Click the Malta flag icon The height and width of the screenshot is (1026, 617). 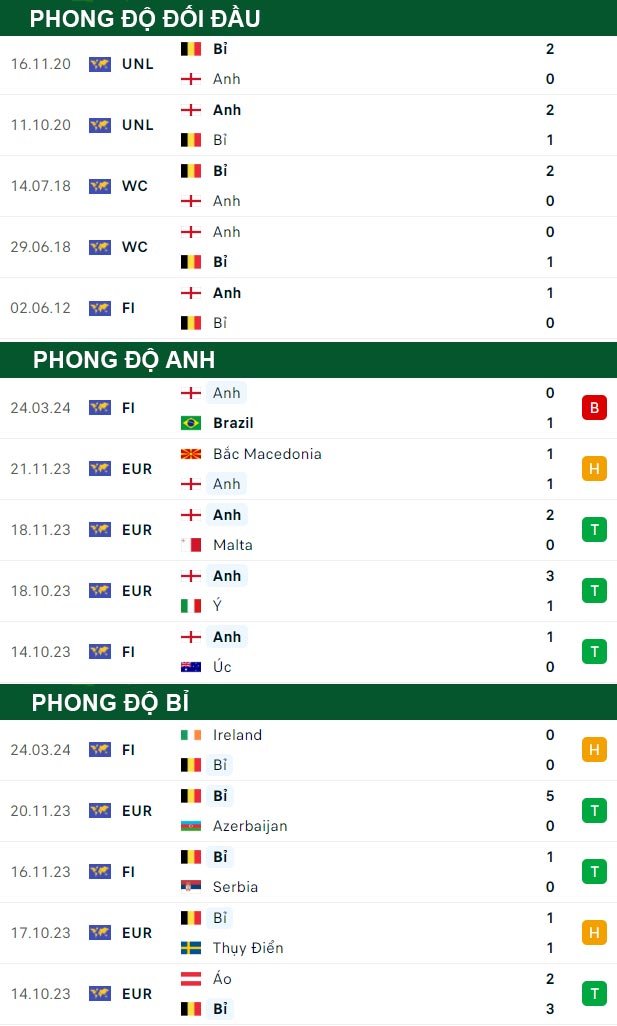191,545
